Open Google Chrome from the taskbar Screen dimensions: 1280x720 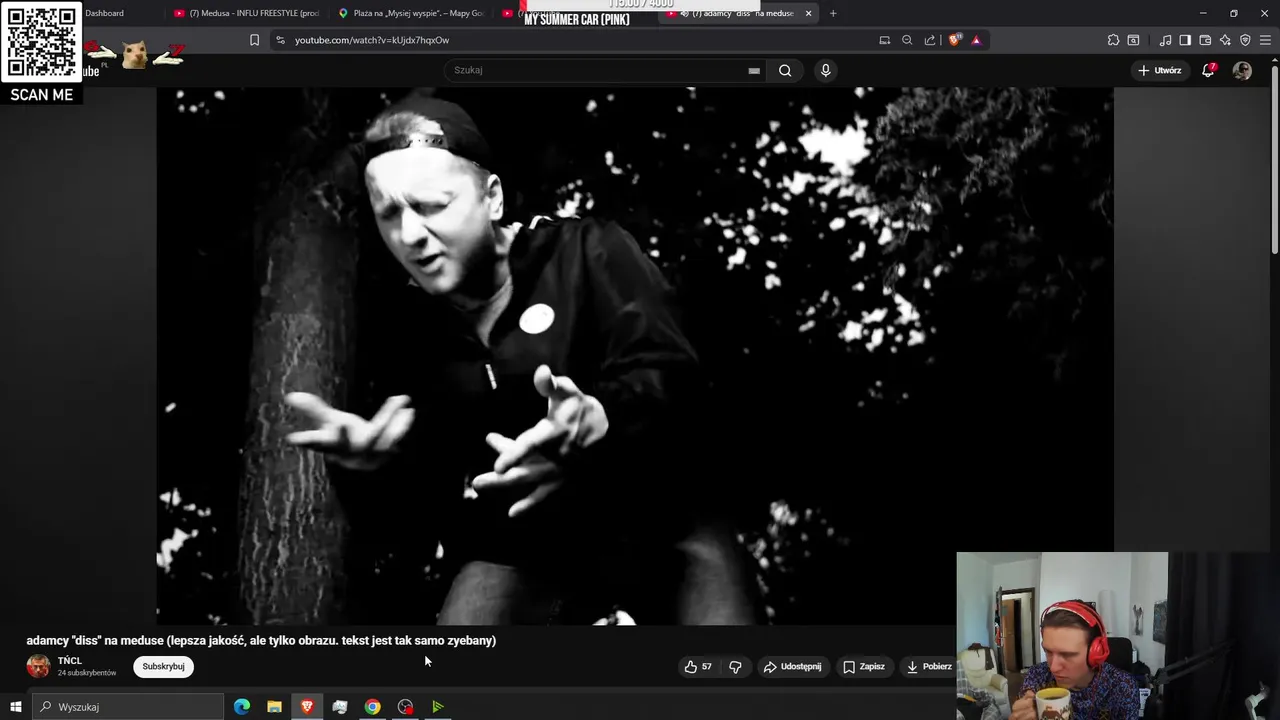[x=372, y=707]
